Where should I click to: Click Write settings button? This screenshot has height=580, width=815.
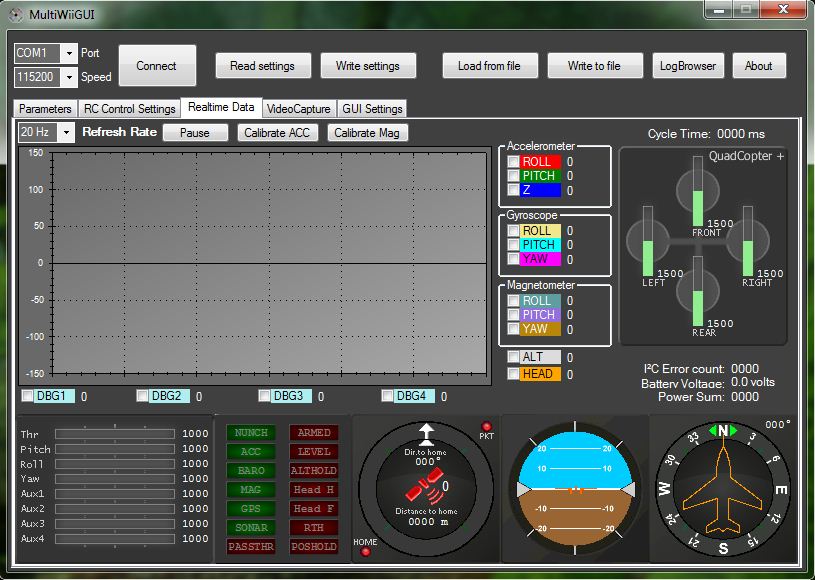click(368, 65)
